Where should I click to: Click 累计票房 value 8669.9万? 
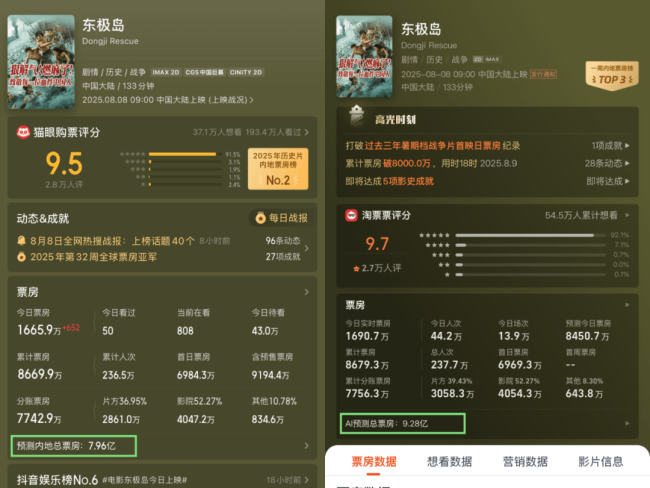[39, 374]
